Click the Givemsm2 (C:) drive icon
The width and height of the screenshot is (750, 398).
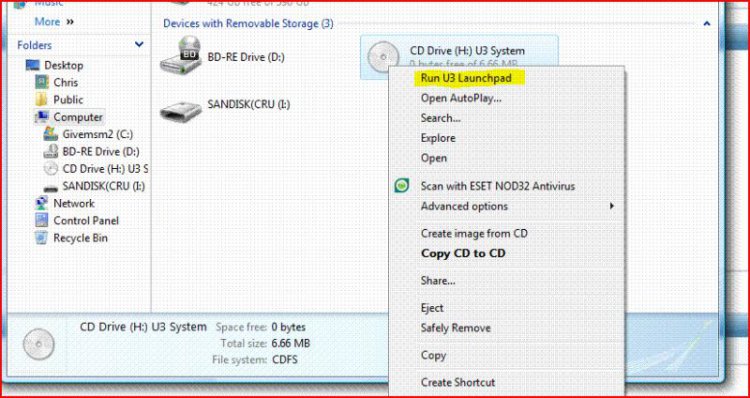pos(51,134)
